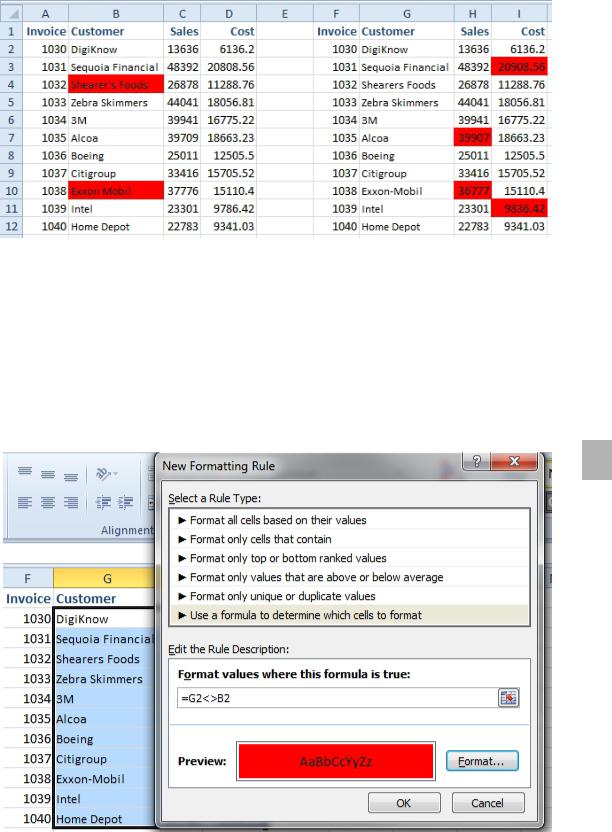Click the Align Text Left icon

25,502
